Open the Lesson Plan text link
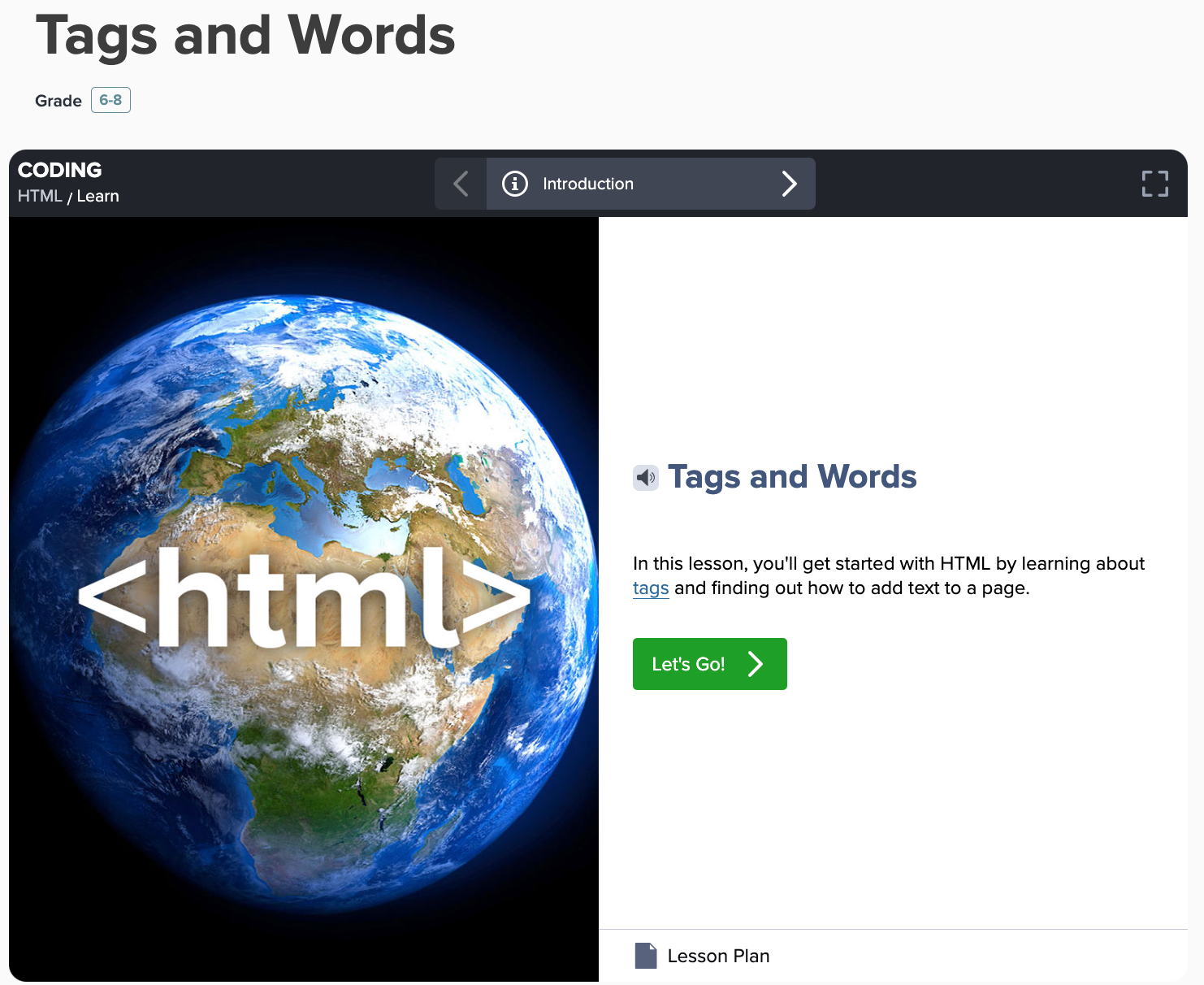The width and height of the screenshot is (1204, 985). (718, 956)
